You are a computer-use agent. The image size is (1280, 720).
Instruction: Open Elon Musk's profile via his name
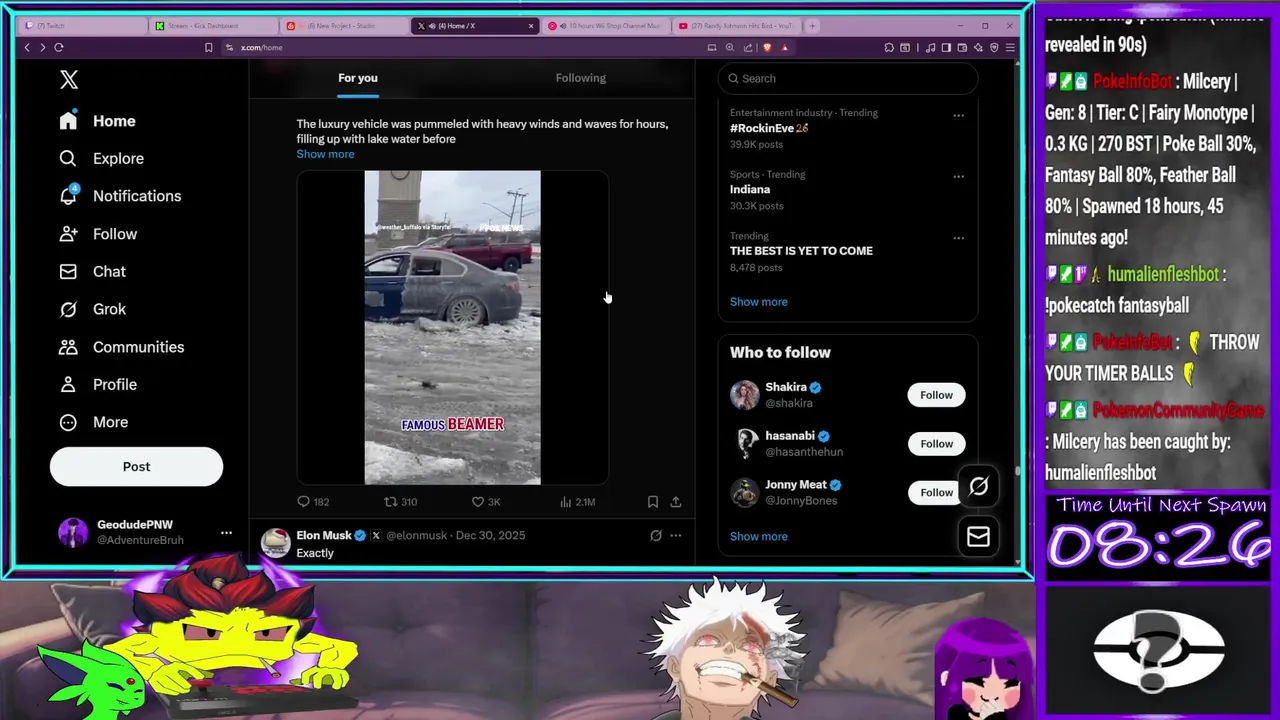[324, 535]
